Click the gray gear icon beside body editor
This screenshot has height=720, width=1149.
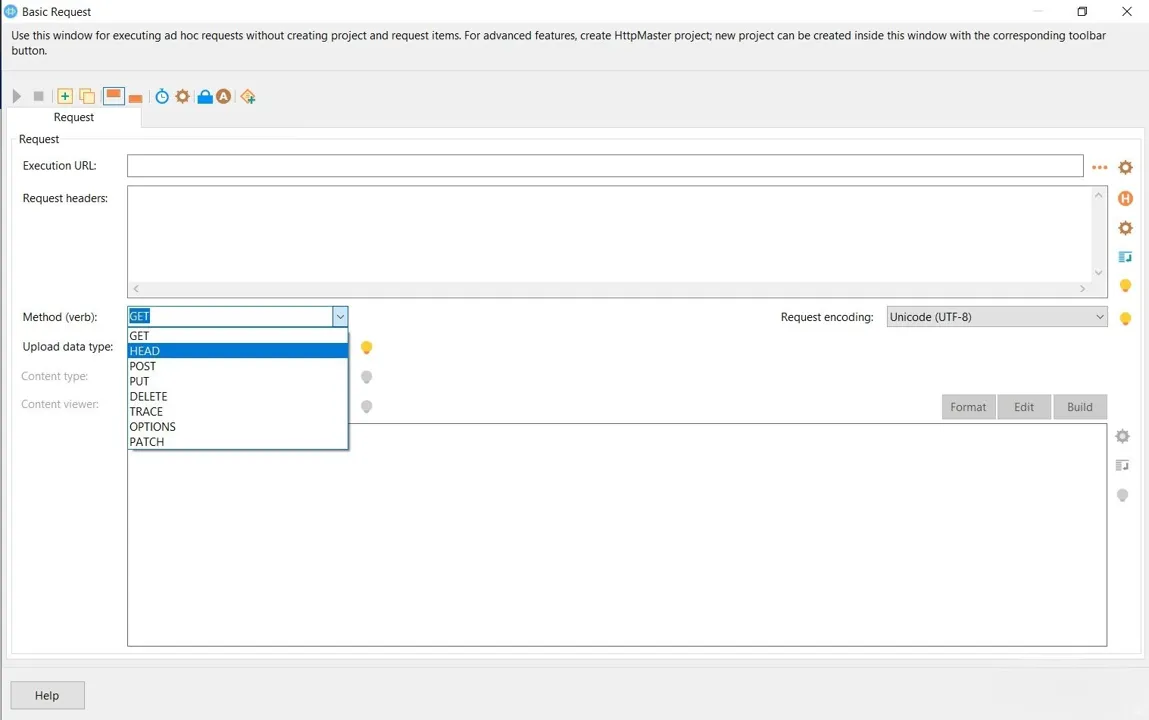tap(1122, 436)
